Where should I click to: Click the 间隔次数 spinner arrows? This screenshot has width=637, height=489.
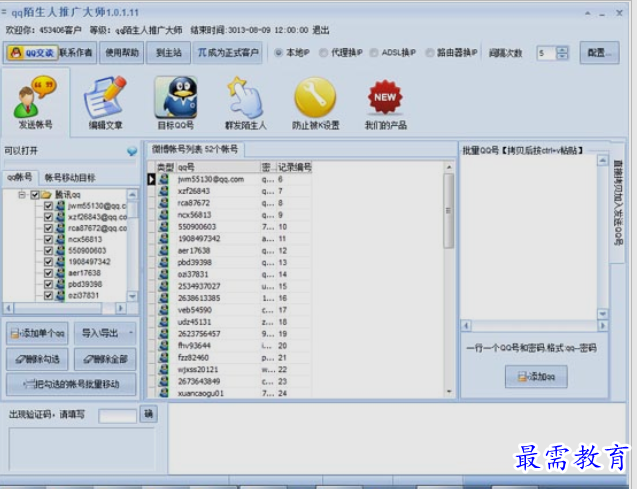[562, 53]
